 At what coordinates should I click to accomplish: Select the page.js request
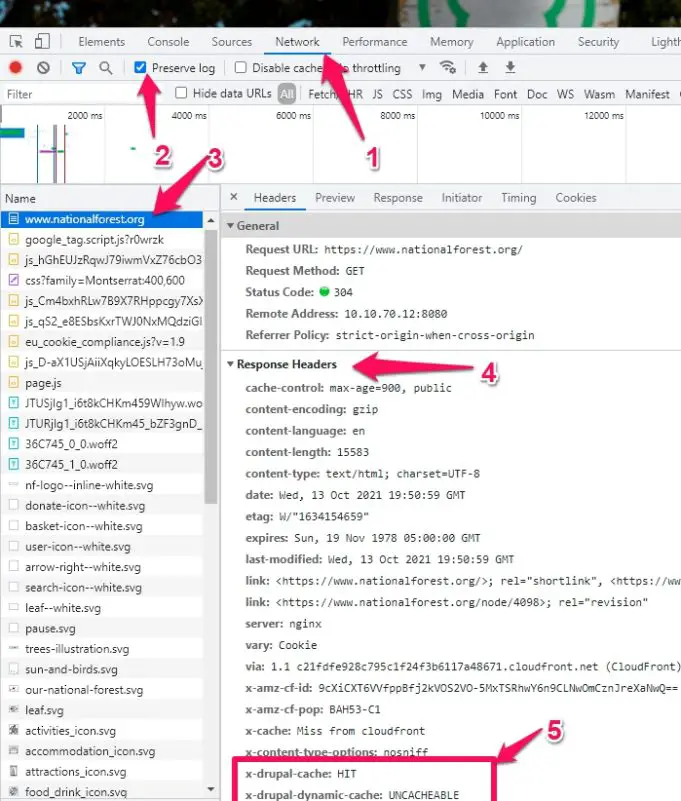click(x=43, y=382)
